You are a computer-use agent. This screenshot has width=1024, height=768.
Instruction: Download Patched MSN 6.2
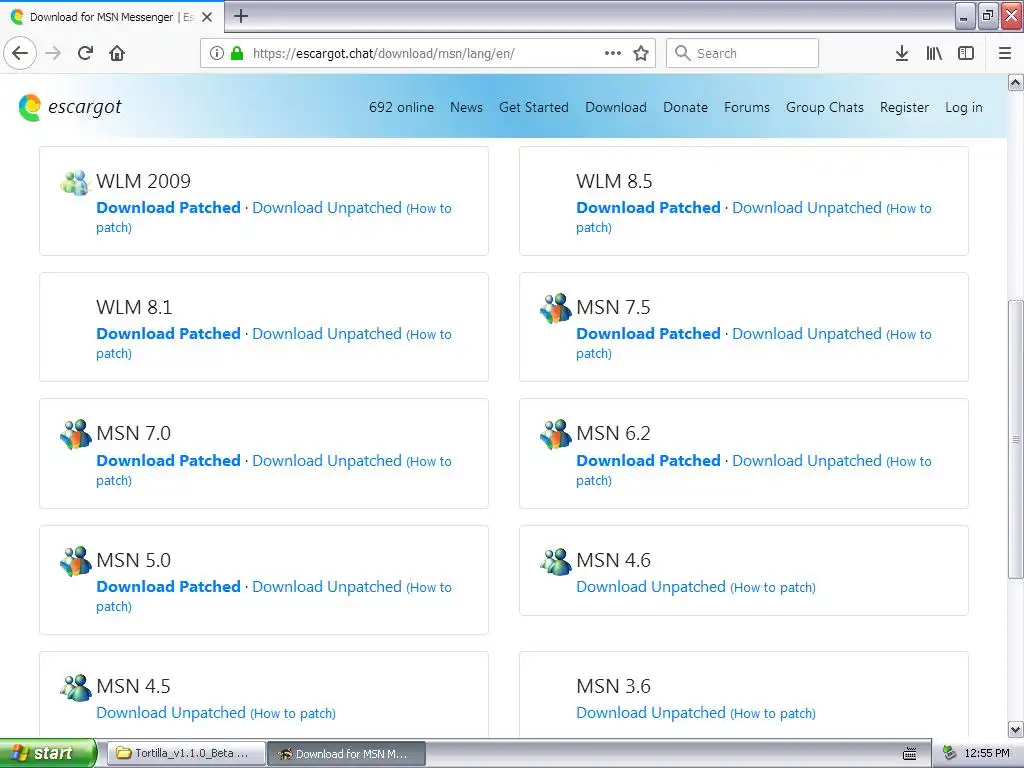[x=648, y=460]
